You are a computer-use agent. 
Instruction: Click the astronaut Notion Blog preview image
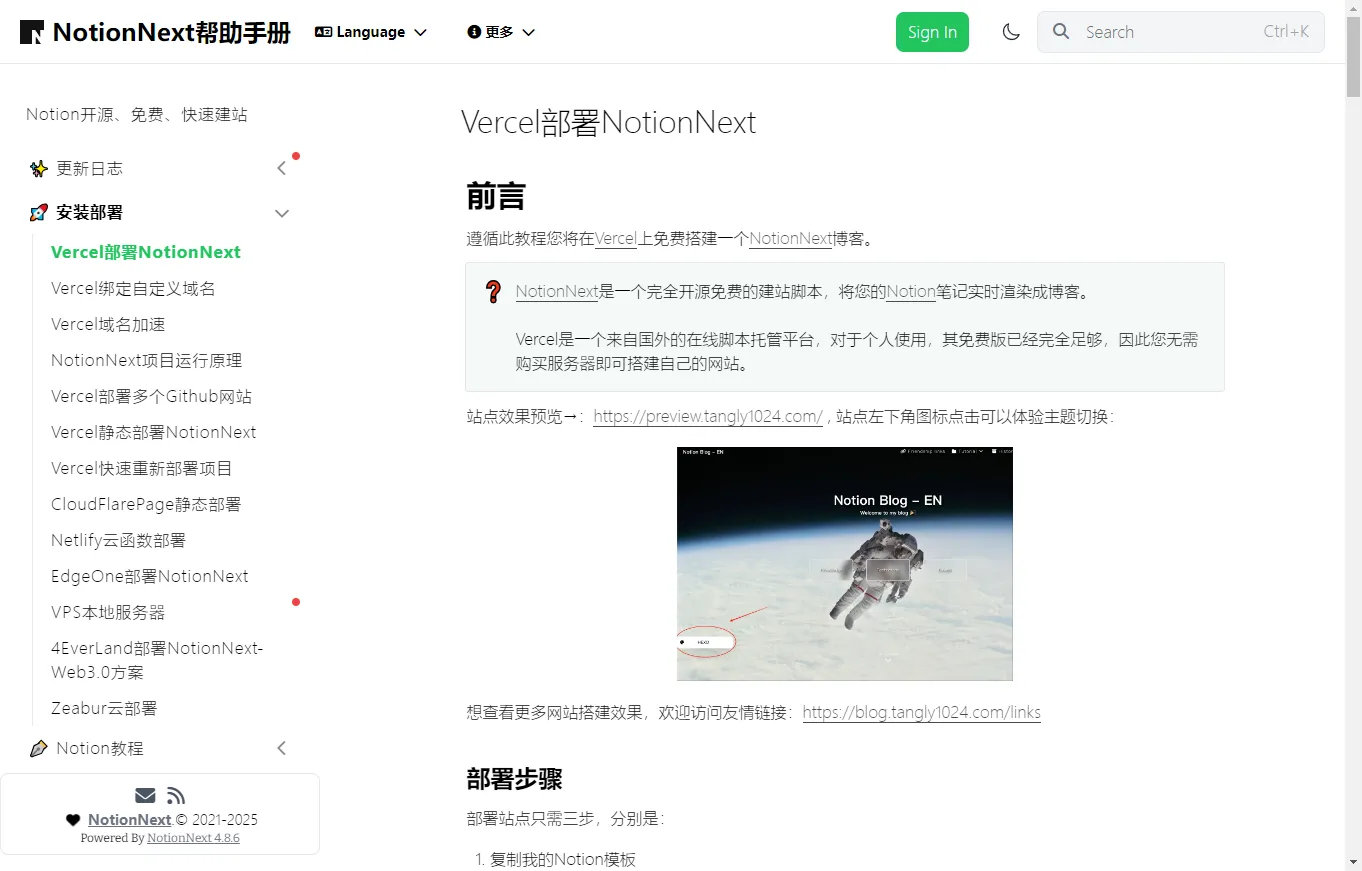click(845, 564)
